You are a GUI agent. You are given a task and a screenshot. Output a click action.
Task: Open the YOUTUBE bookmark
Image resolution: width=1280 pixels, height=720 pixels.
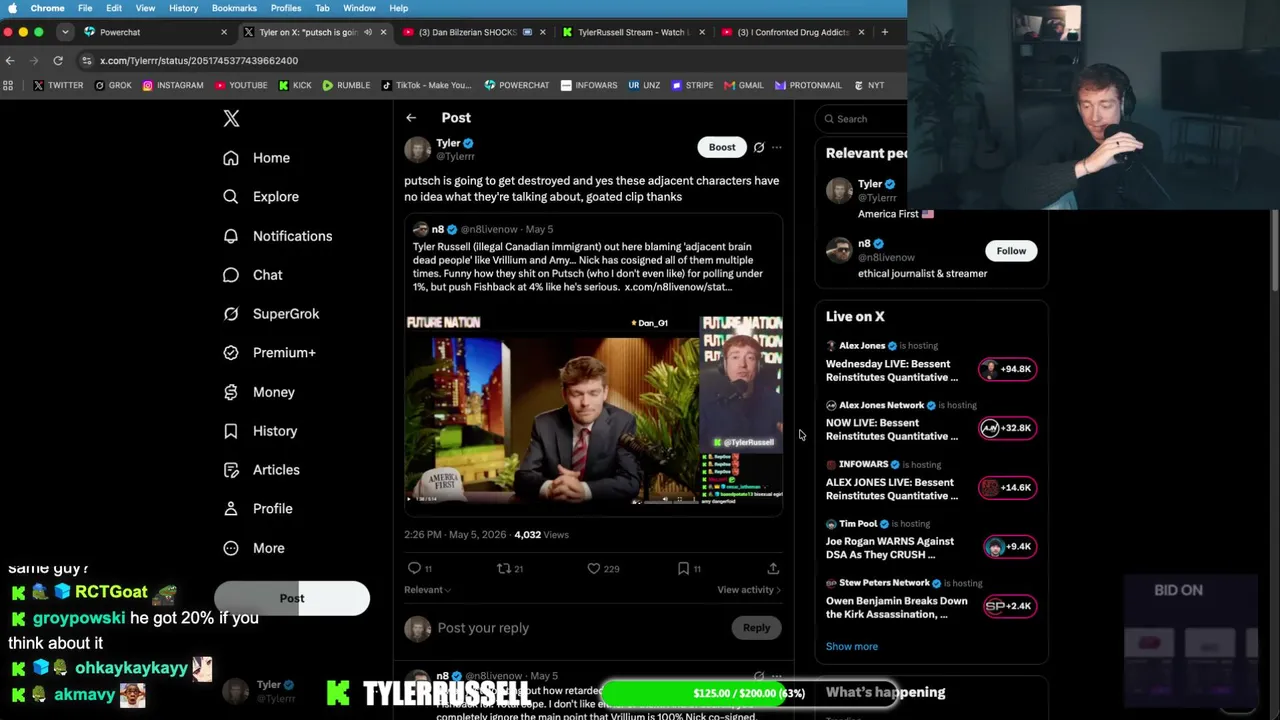(240, 86)
